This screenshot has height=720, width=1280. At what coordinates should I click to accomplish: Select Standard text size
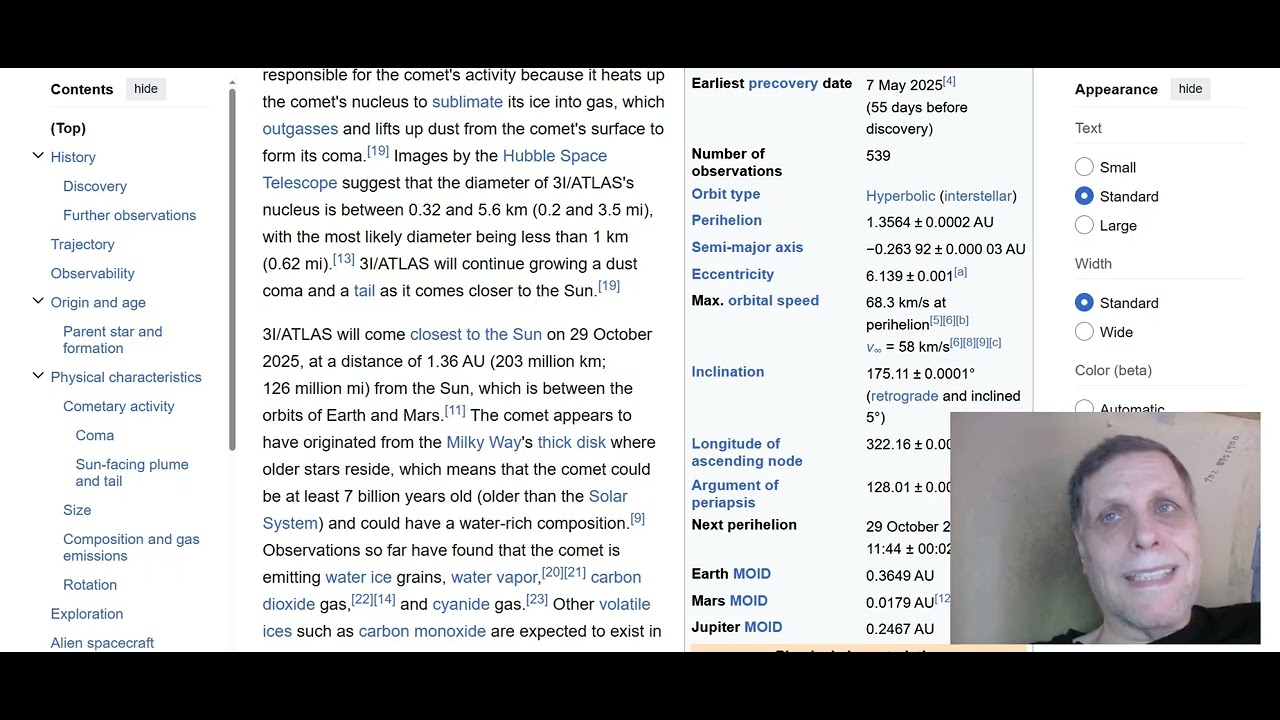point(1084,196)
